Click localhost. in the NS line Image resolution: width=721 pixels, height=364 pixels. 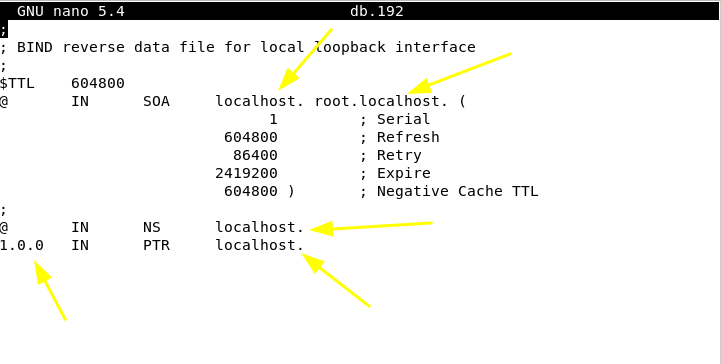(x=260, y=227)
